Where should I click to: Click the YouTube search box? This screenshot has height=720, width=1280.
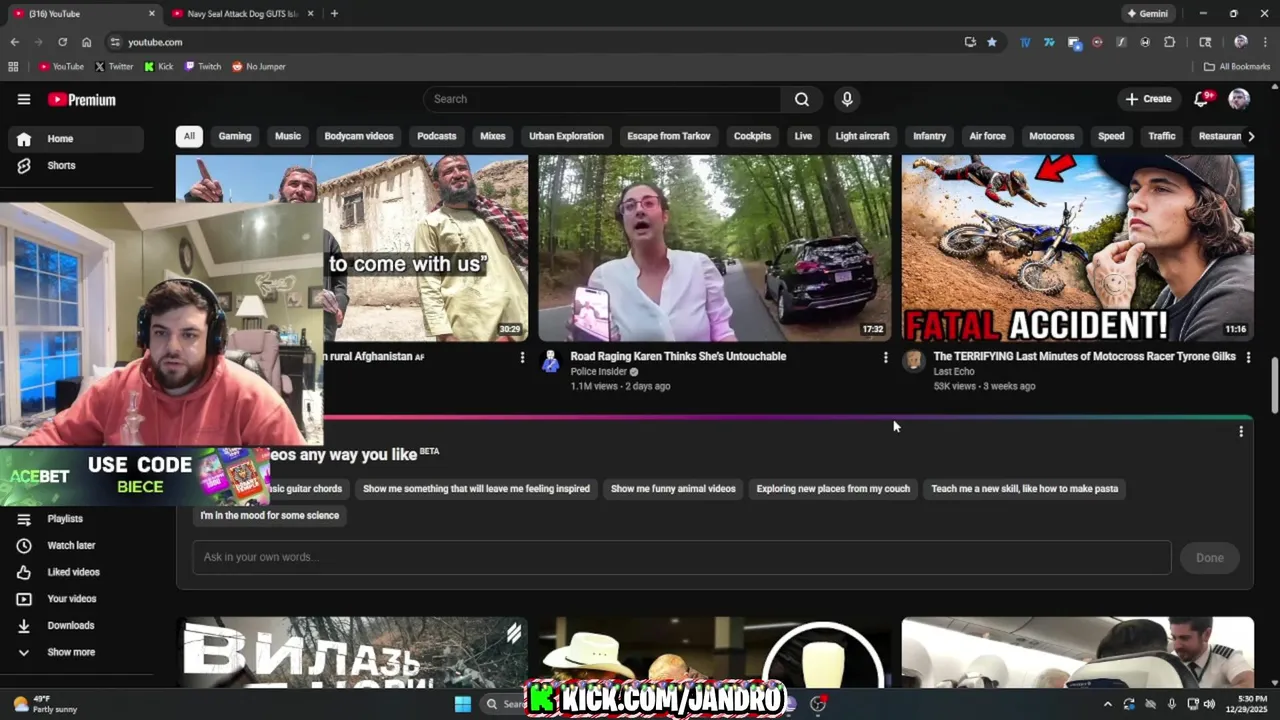[602, 99]
